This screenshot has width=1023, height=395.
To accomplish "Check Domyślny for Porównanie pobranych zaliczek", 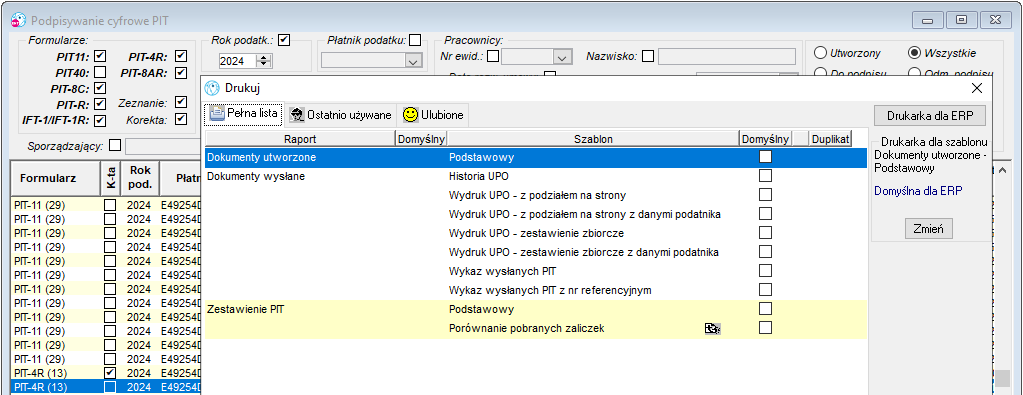I will (765, 327).
